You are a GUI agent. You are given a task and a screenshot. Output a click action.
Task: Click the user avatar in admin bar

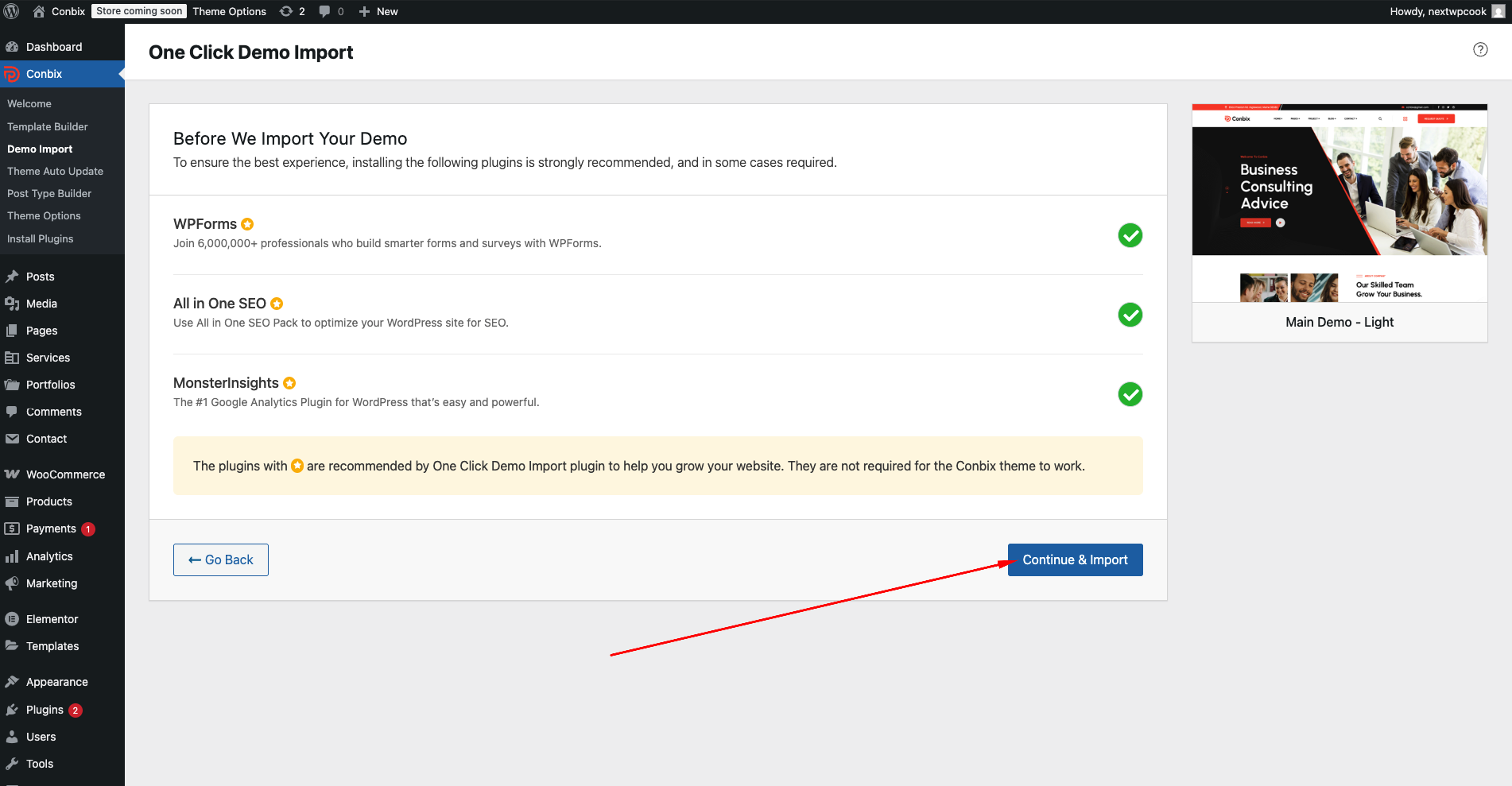[x=1498, y=11]
